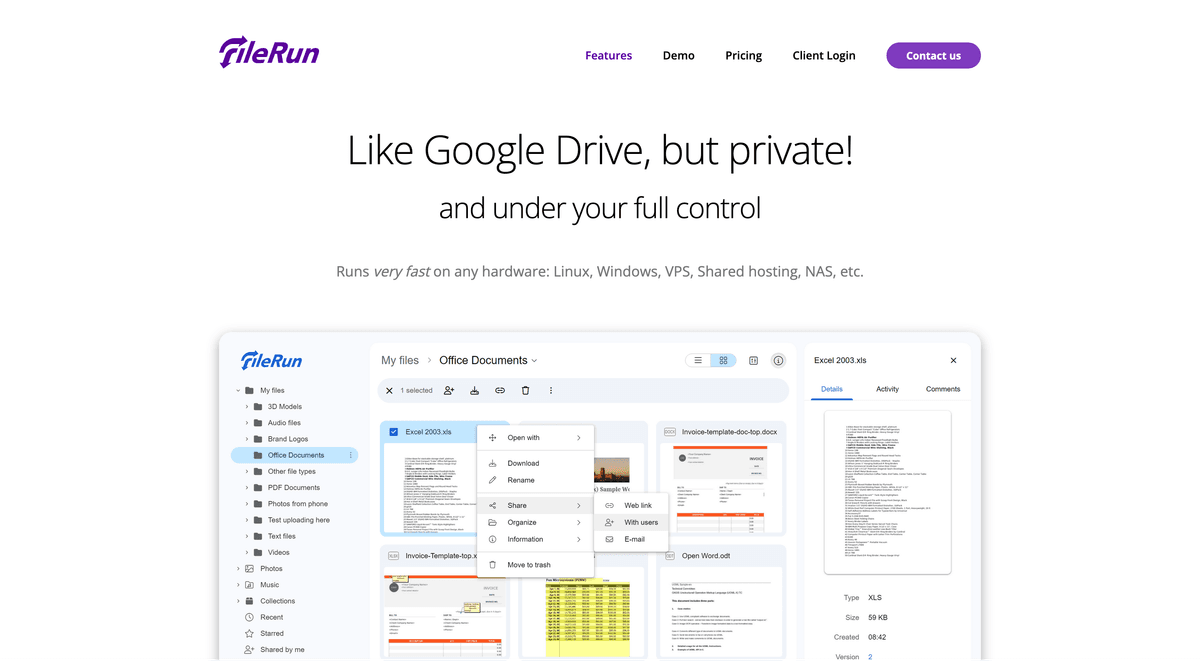Click the info icon above details panel

pos(778,361)
